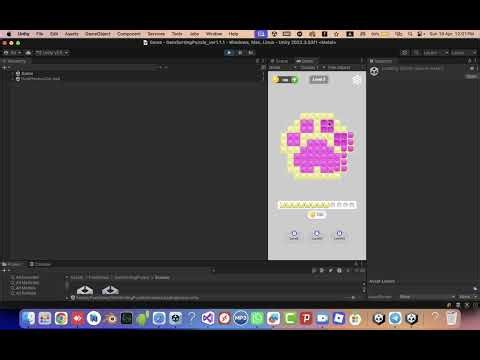480x360 pixels.
Task: Switch to the Game view tab
Action: (305, 61)
